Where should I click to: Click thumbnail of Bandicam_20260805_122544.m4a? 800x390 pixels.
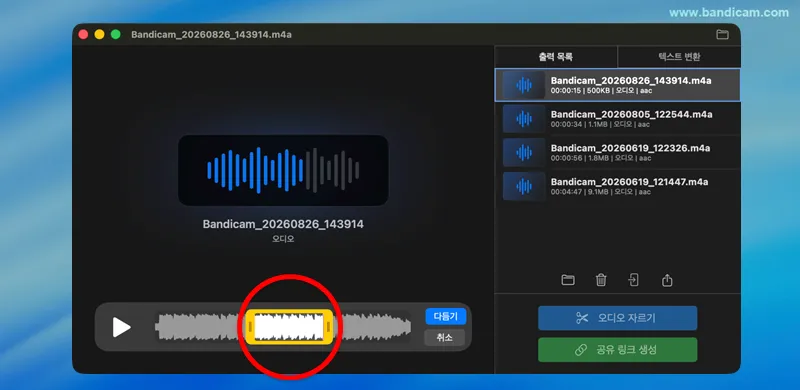pos(523,119)
